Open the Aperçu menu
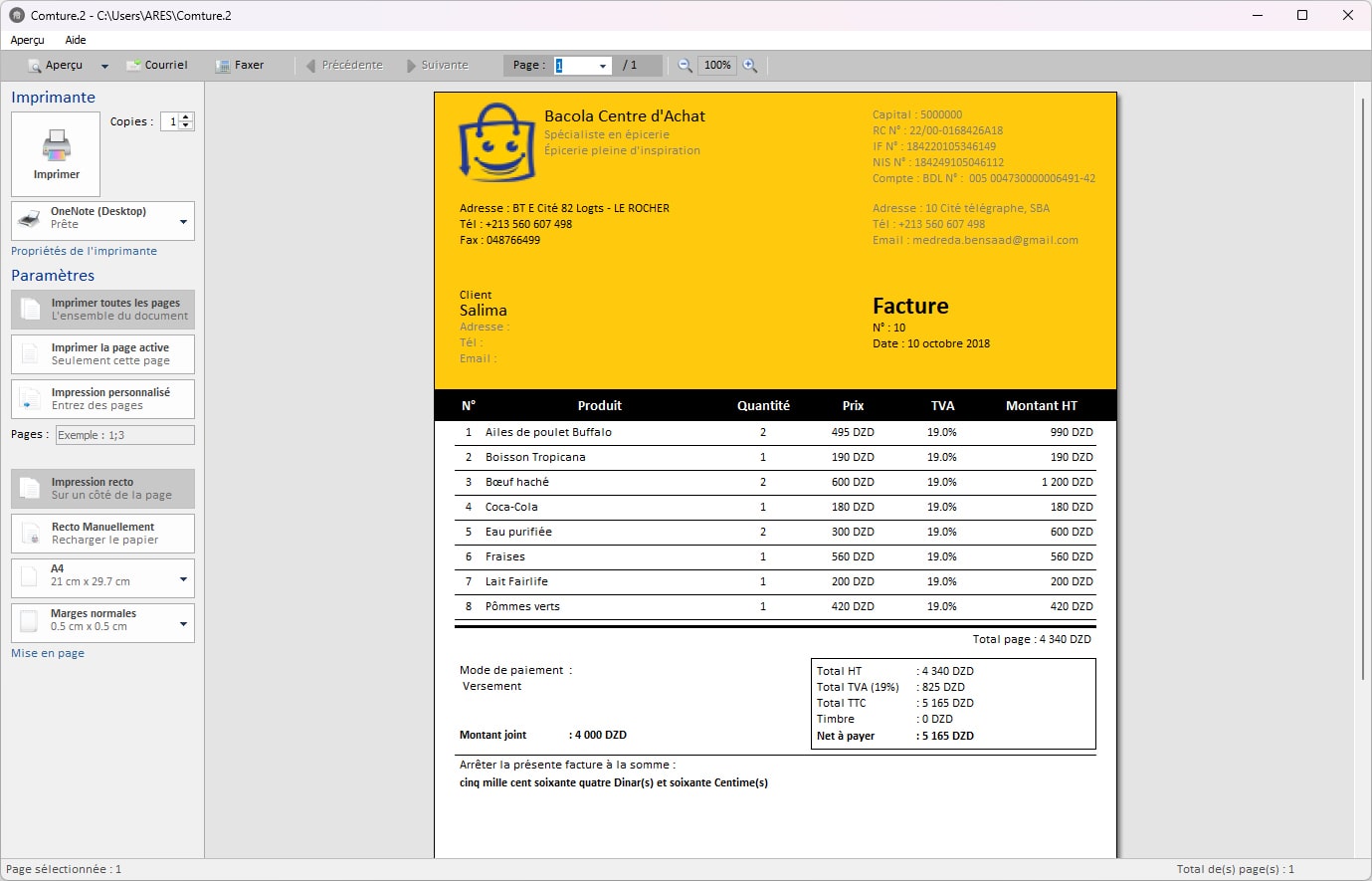 27,40
